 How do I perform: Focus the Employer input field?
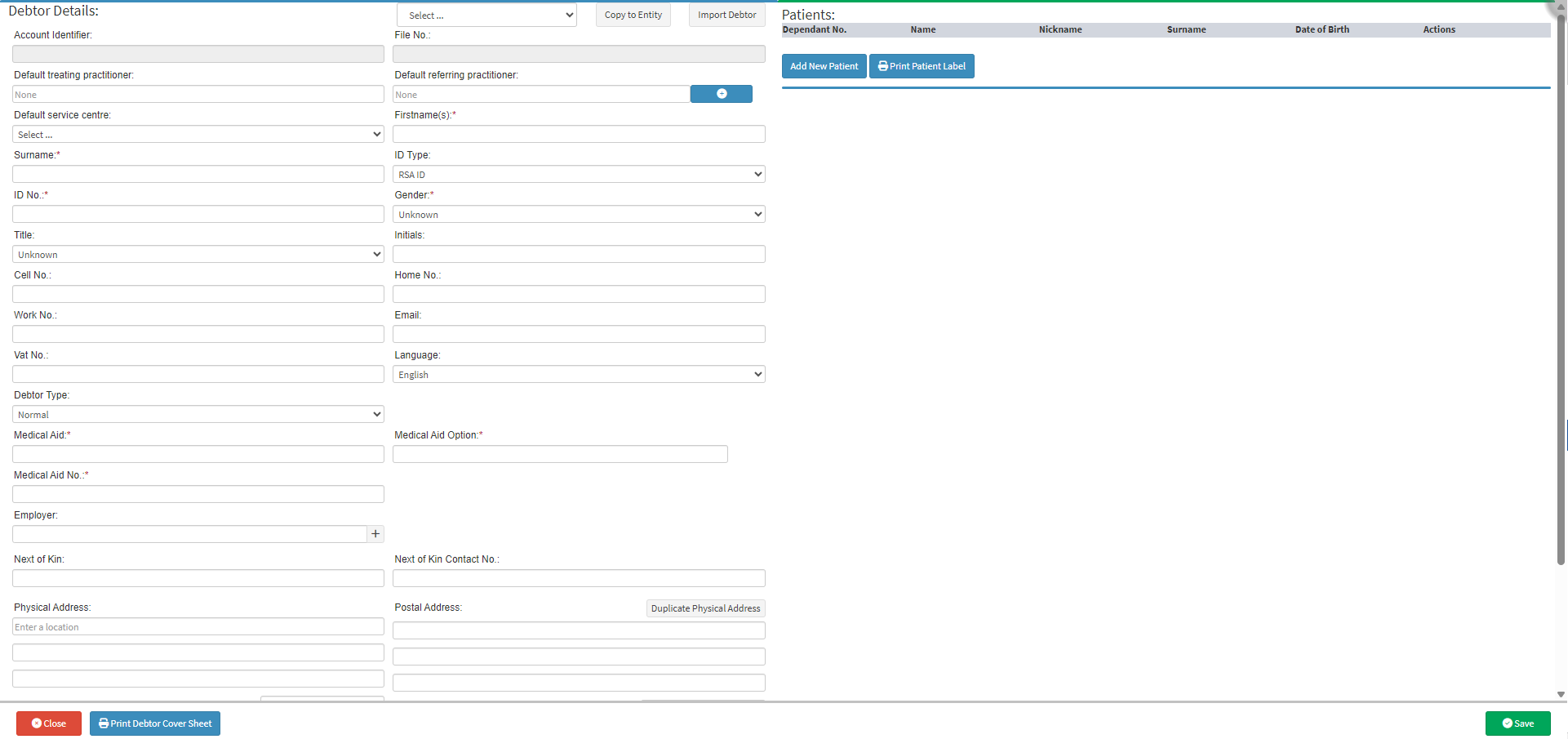click(x=189, y=534)
